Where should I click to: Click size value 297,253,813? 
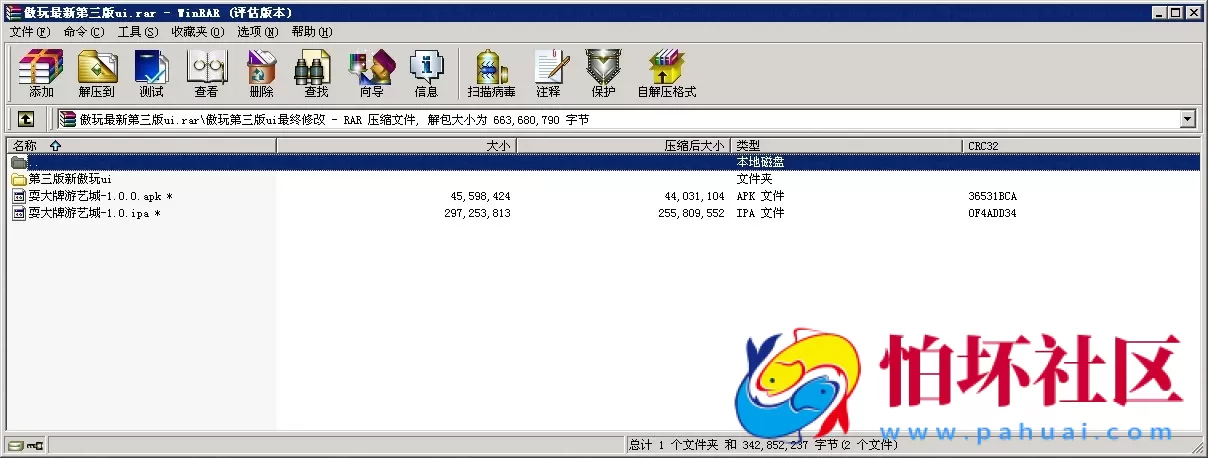click(x=477, y=213)
